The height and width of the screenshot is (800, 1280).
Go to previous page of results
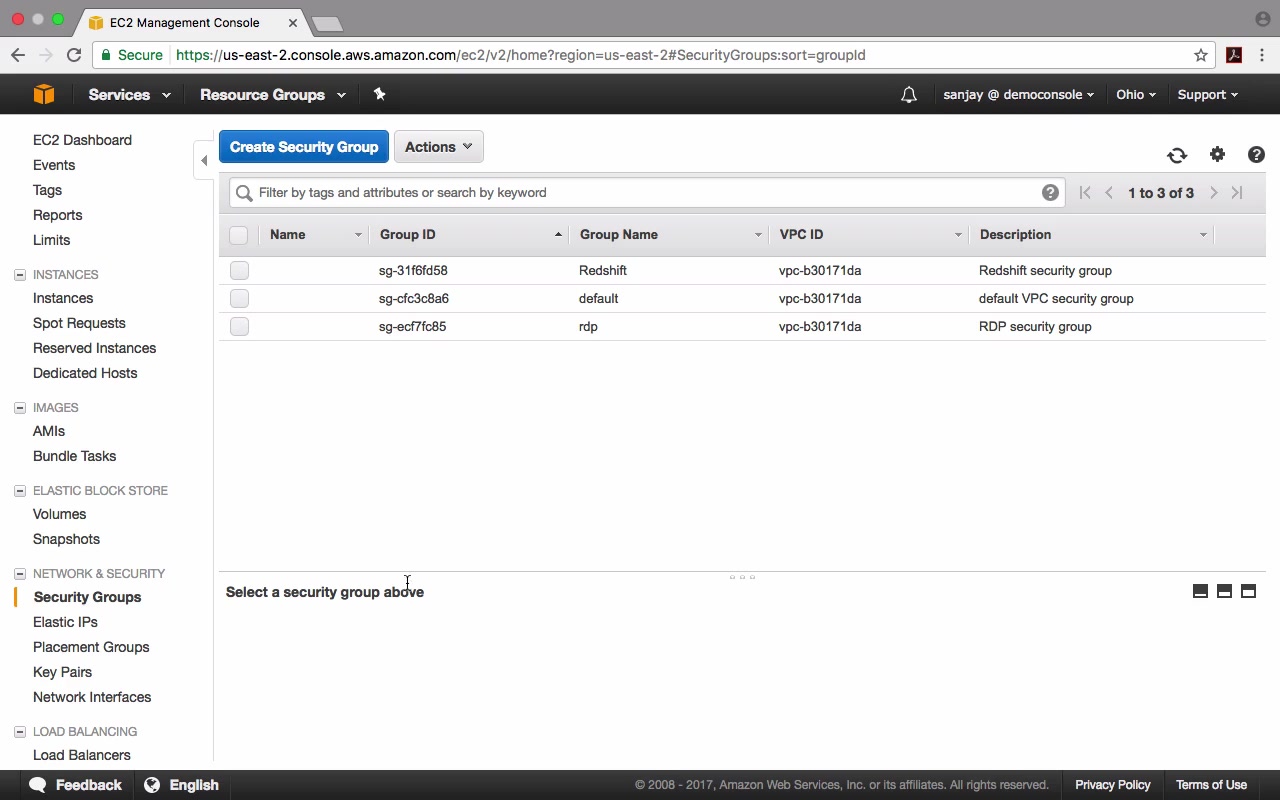pos(1109,193)
